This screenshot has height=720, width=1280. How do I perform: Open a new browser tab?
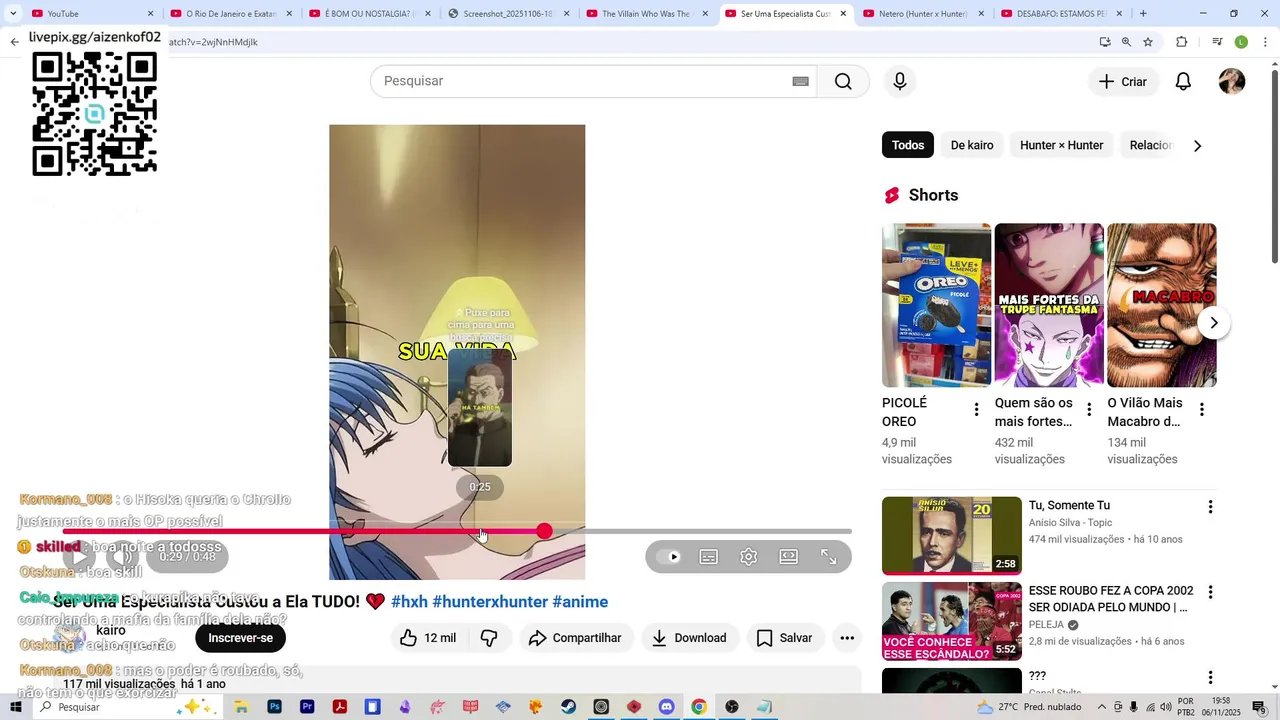pos(1143,14)
